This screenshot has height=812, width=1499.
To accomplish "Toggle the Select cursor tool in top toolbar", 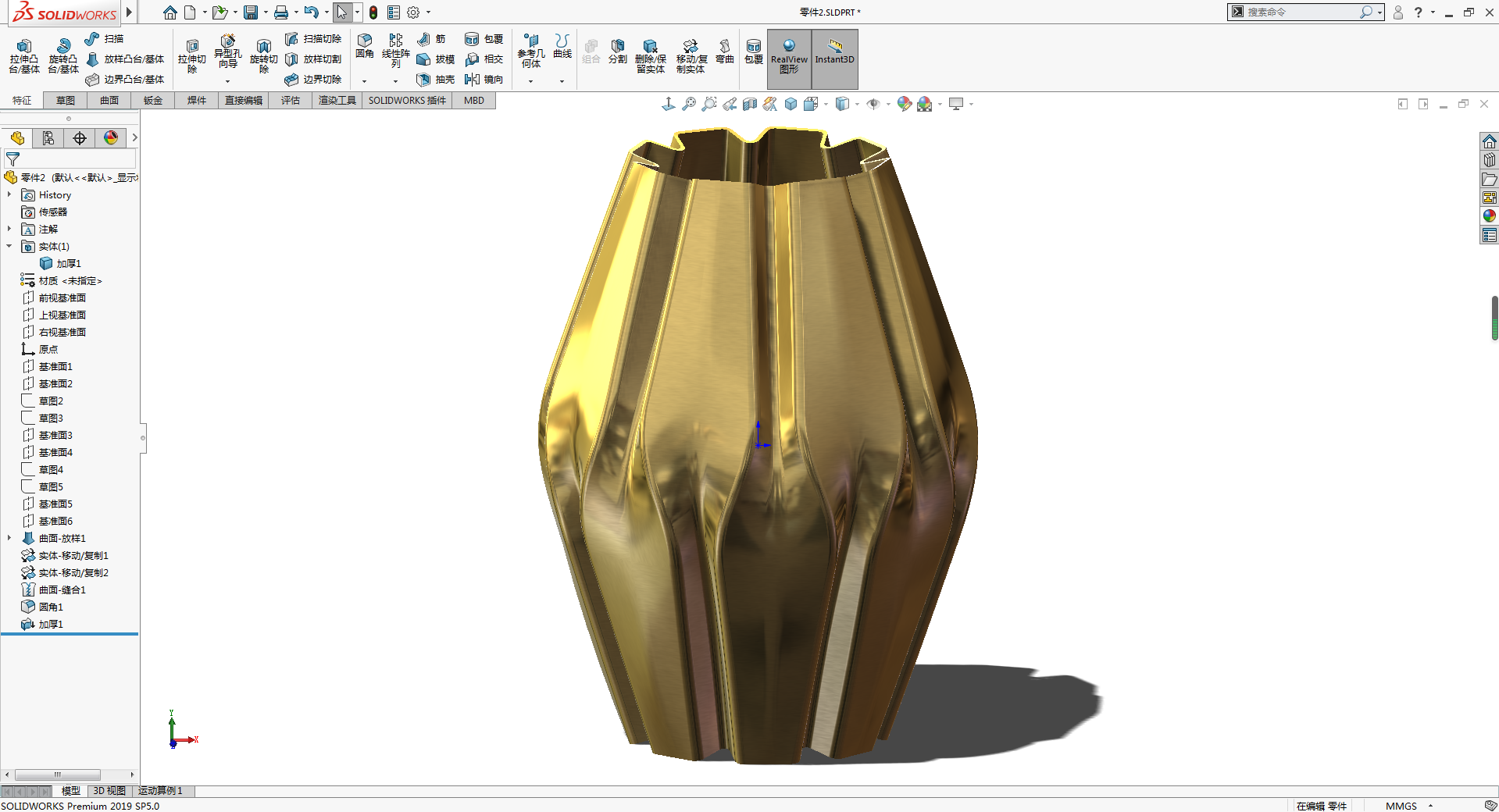I will pyautogui.click(x=342, y=12).
